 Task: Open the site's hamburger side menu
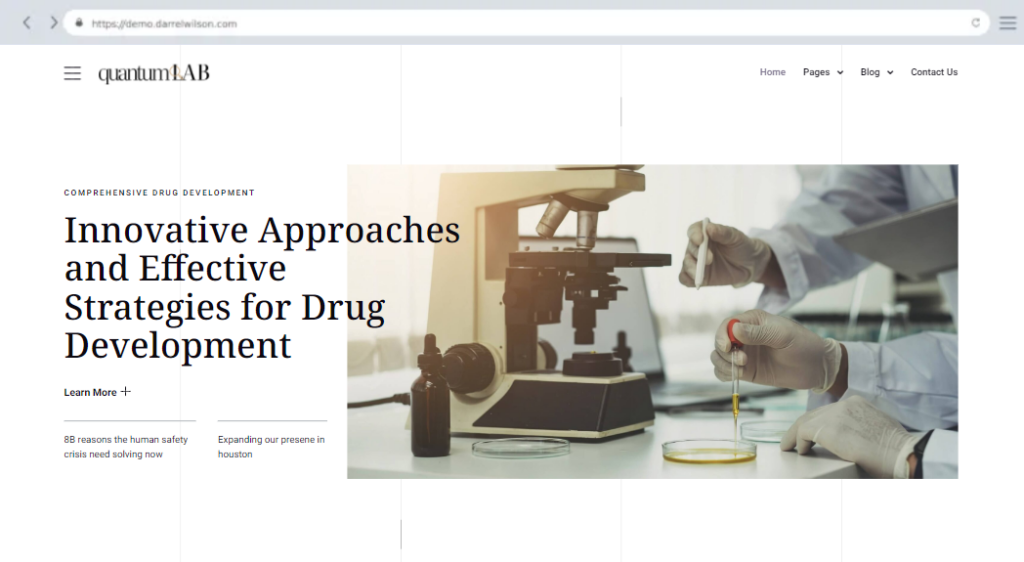pyautogui.click(x=72, y=73)
